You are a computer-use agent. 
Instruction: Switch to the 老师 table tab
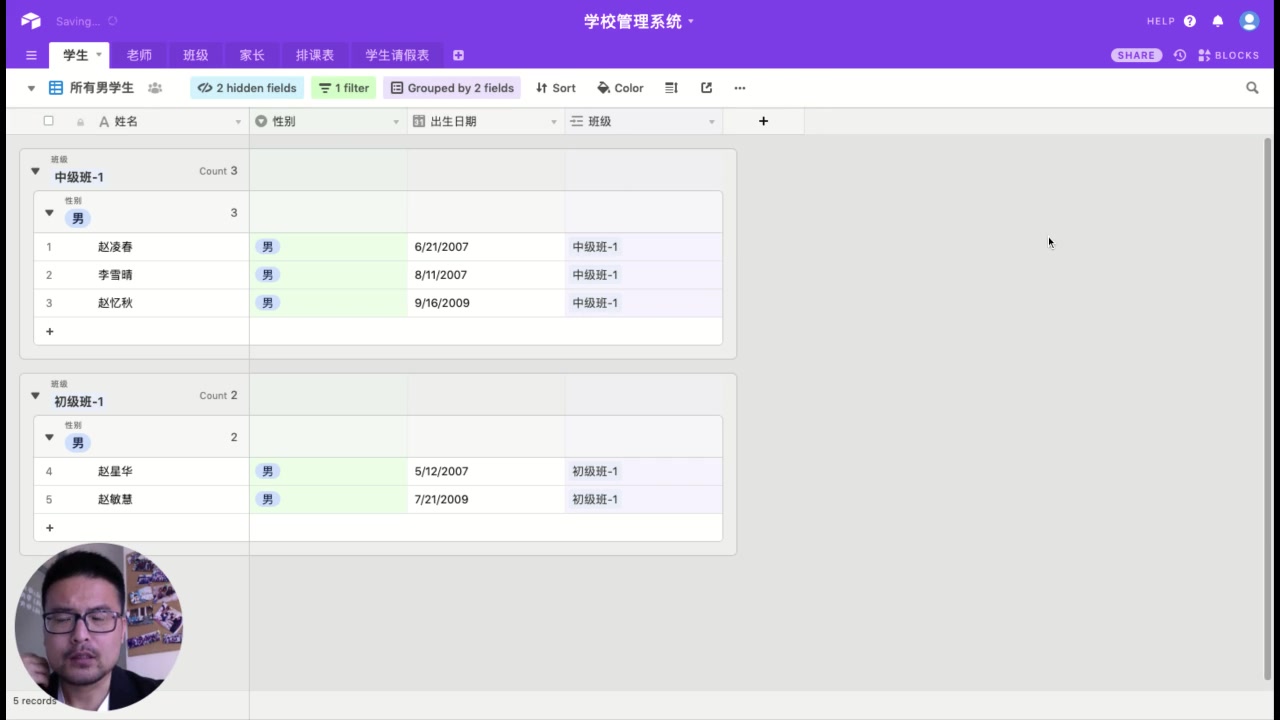click(x=139, y=55)
